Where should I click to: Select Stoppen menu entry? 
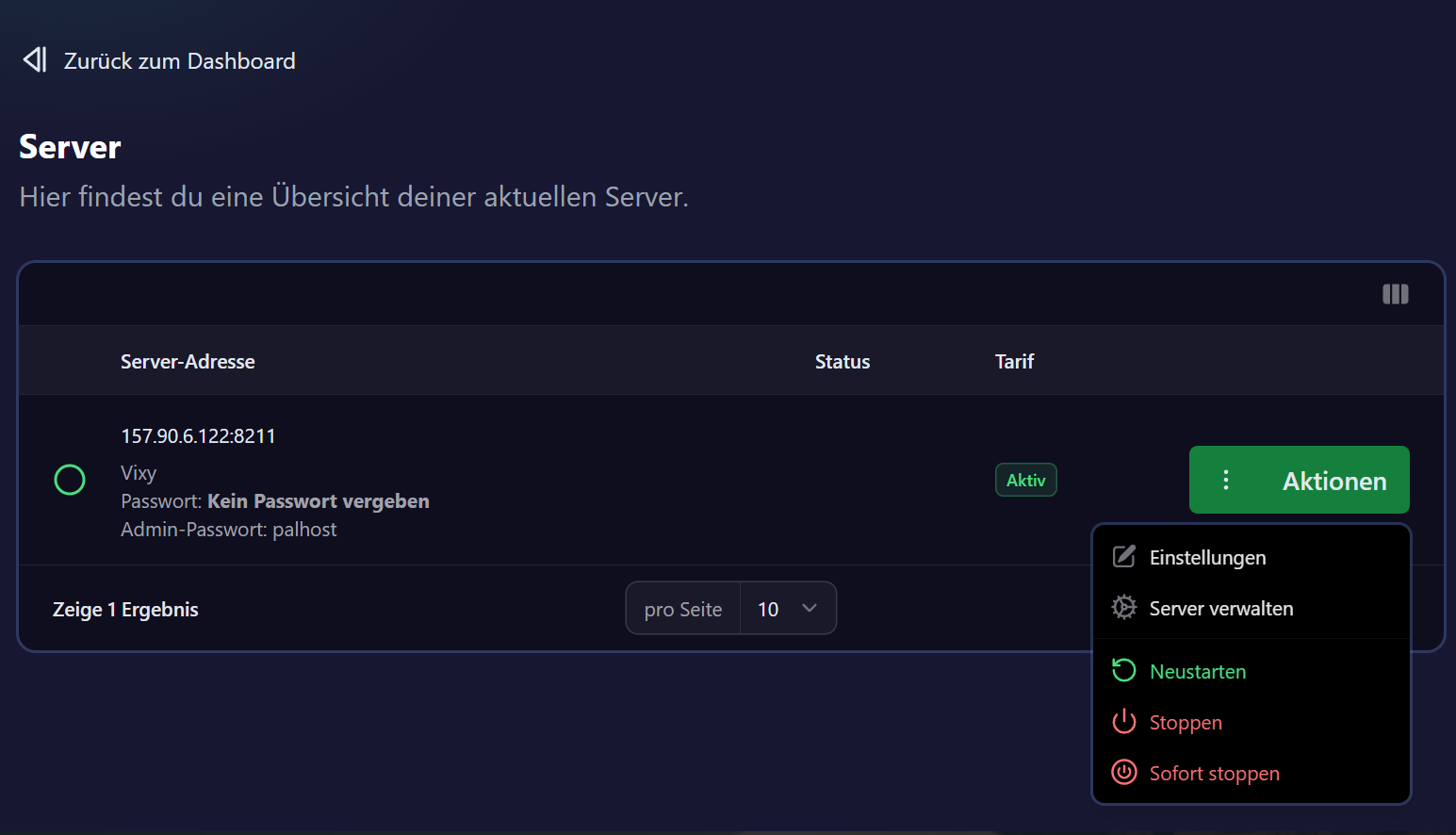point(1251,722)
